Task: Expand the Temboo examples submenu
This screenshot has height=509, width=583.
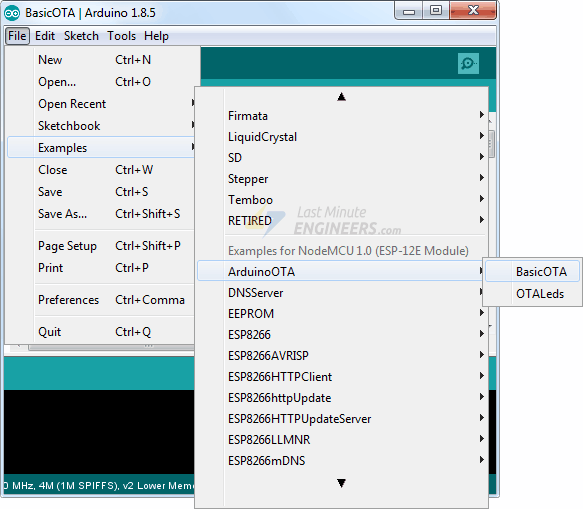Action: pos(342,200)
